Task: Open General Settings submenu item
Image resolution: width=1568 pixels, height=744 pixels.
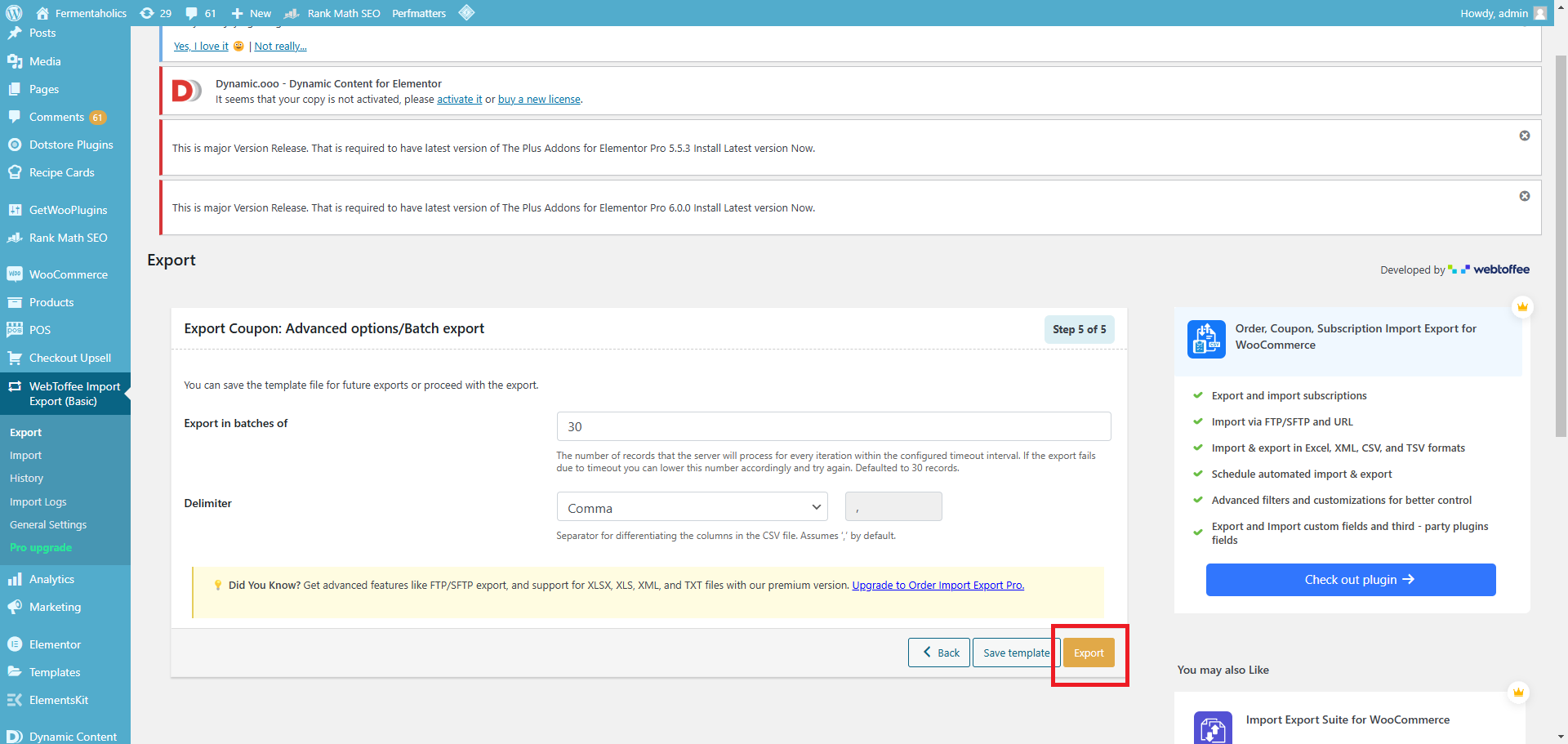Action: (48, 525)
